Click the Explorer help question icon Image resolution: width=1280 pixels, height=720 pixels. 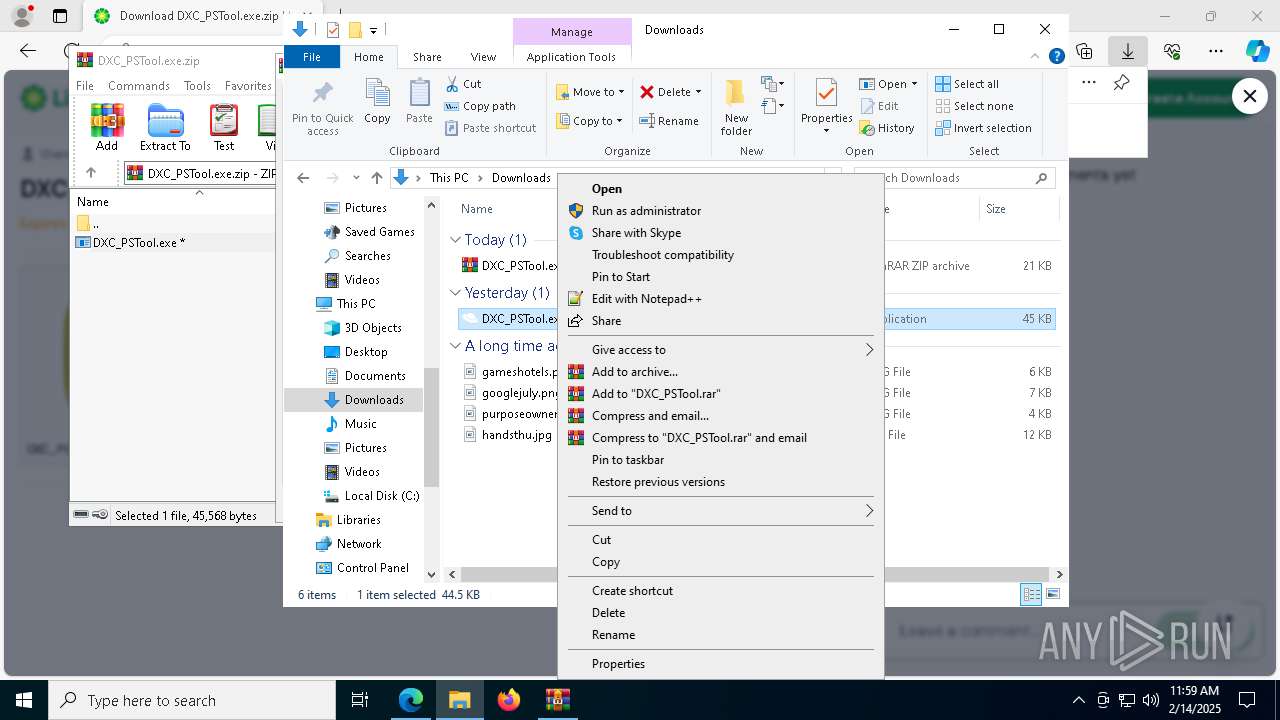tap(1056, 57)
